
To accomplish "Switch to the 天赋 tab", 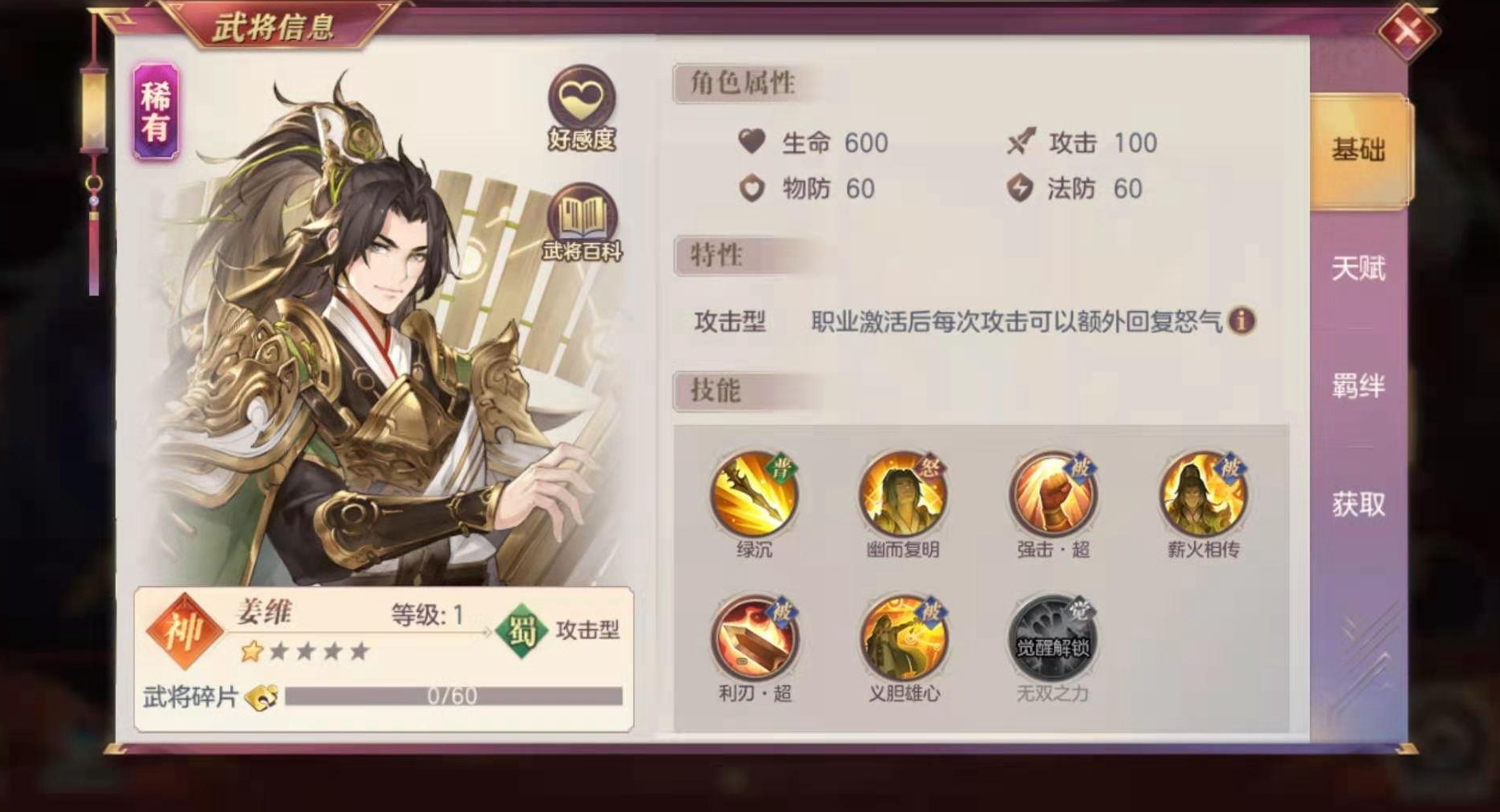I will (x=1358, y=269).
